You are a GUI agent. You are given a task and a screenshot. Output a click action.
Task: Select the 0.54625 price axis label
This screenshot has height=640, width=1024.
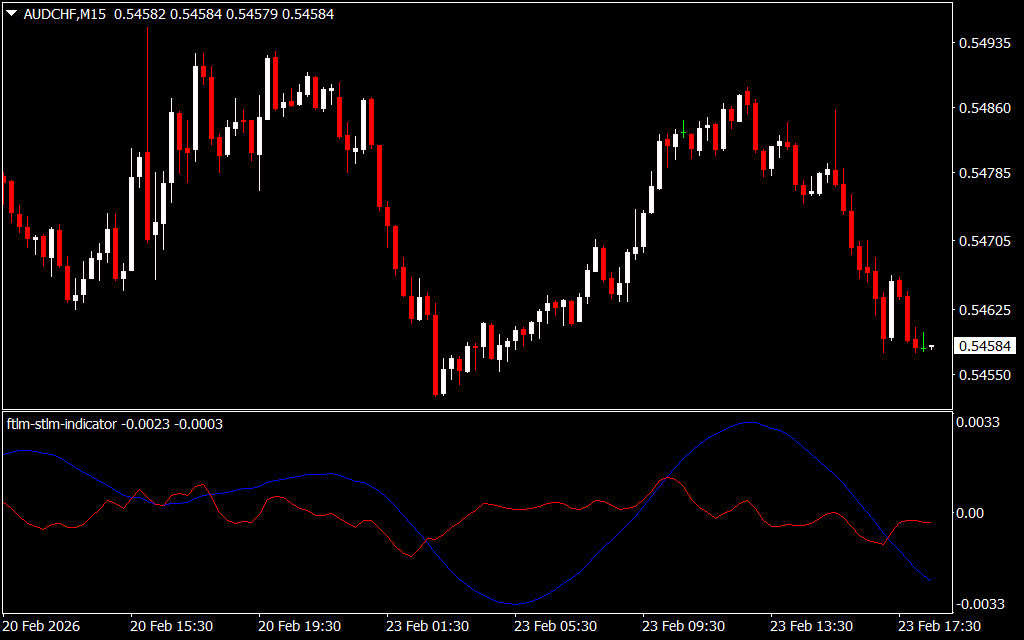[x=985, y=310]
